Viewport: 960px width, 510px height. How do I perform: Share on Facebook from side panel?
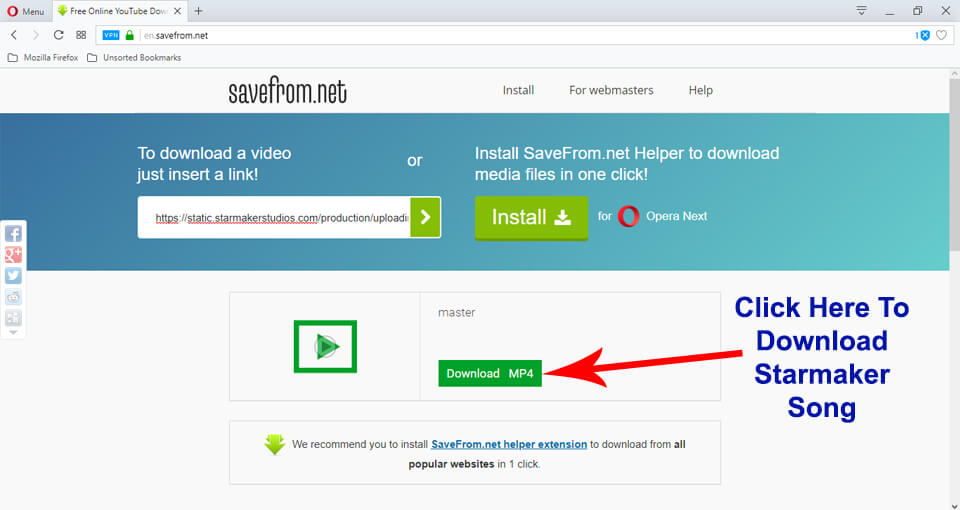13,233
